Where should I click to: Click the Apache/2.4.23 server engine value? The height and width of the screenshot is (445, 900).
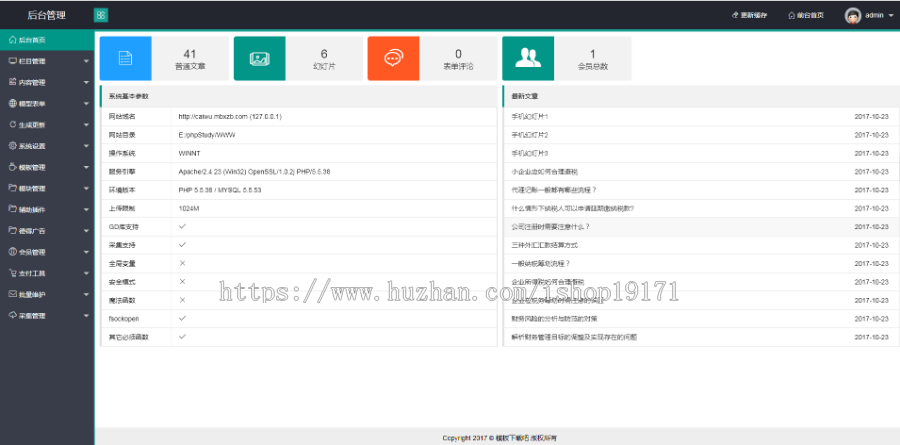pos(254,172)
